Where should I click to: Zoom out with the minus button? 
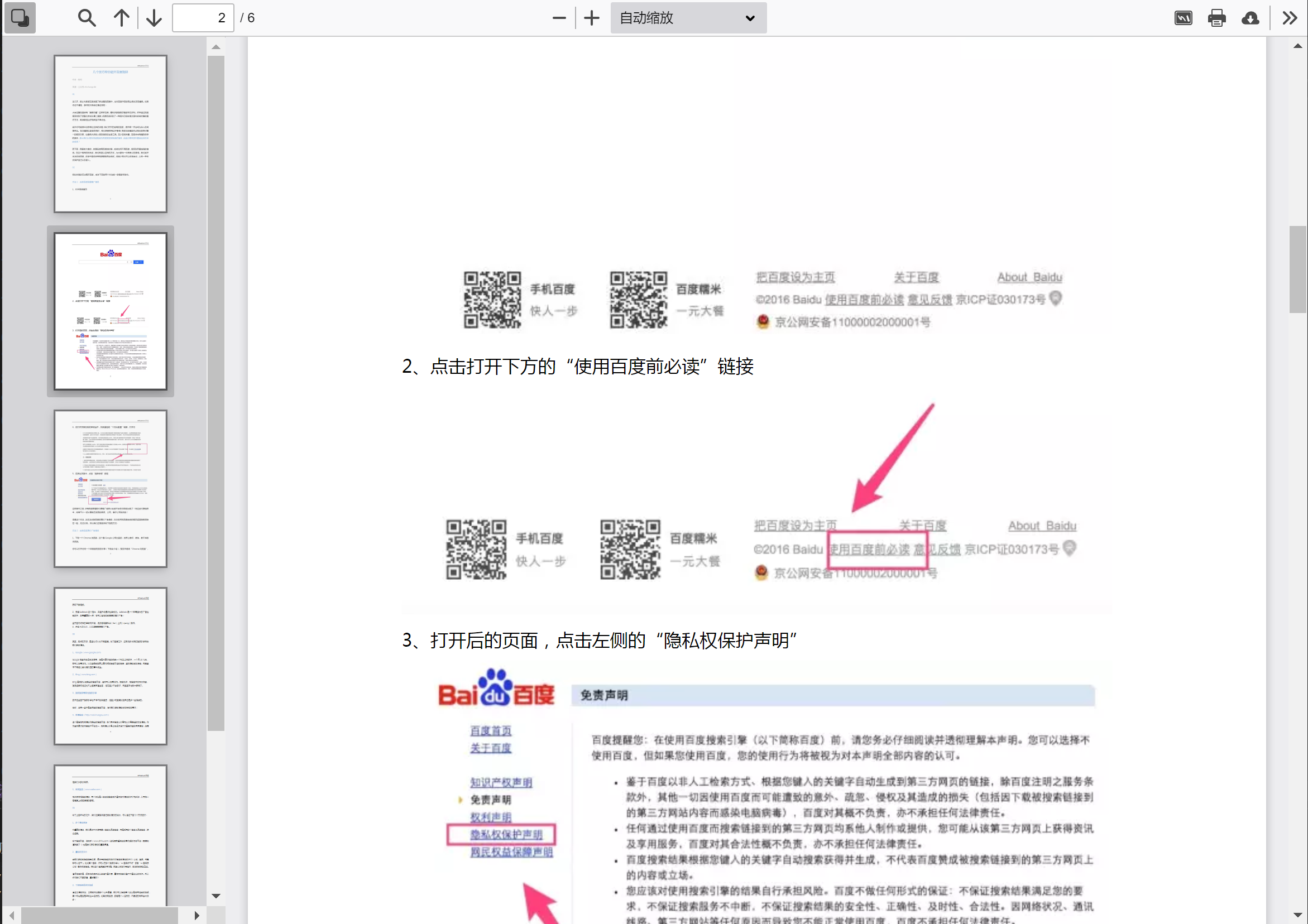click(x=559, y=18)
